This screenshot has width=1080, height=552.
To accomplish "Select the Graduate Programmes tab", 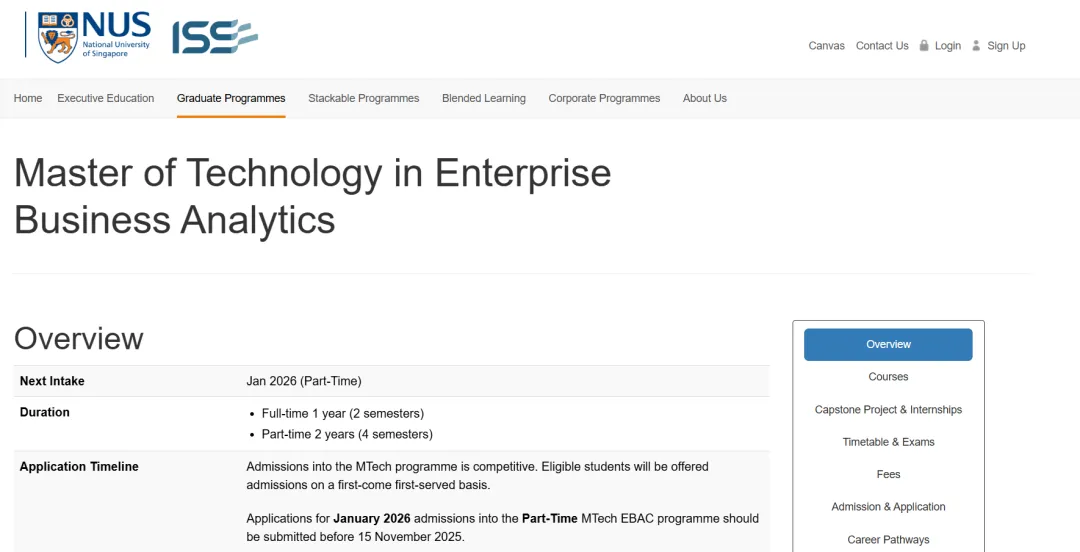I will tap(231, 98).
